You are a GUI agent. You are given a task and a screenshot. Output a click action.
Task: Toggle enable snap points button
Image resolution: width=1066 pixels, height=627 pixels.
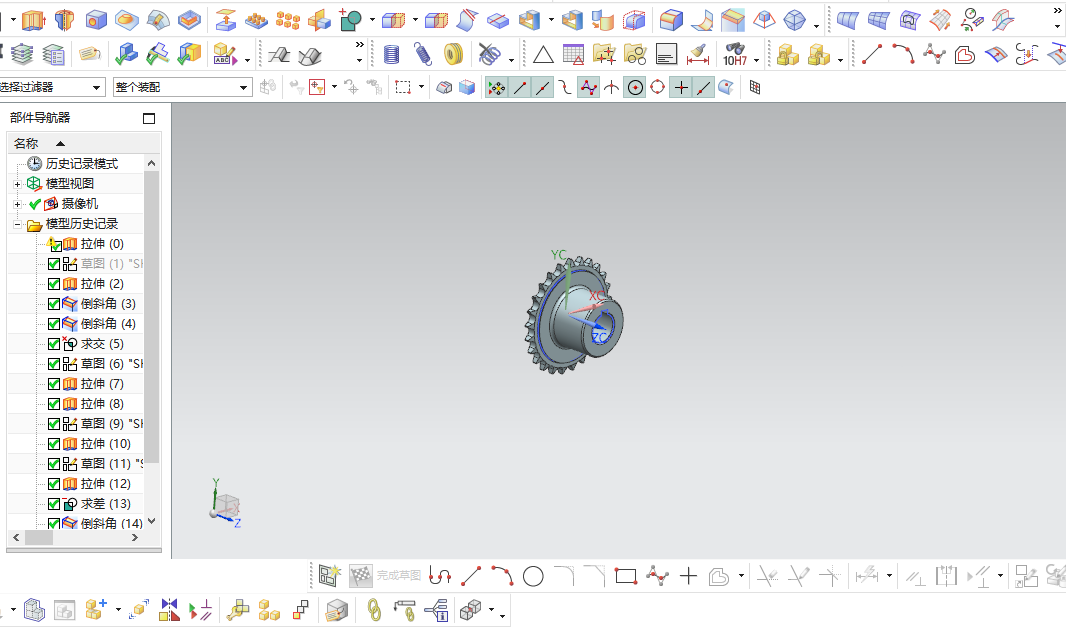(x=496, y=88)
